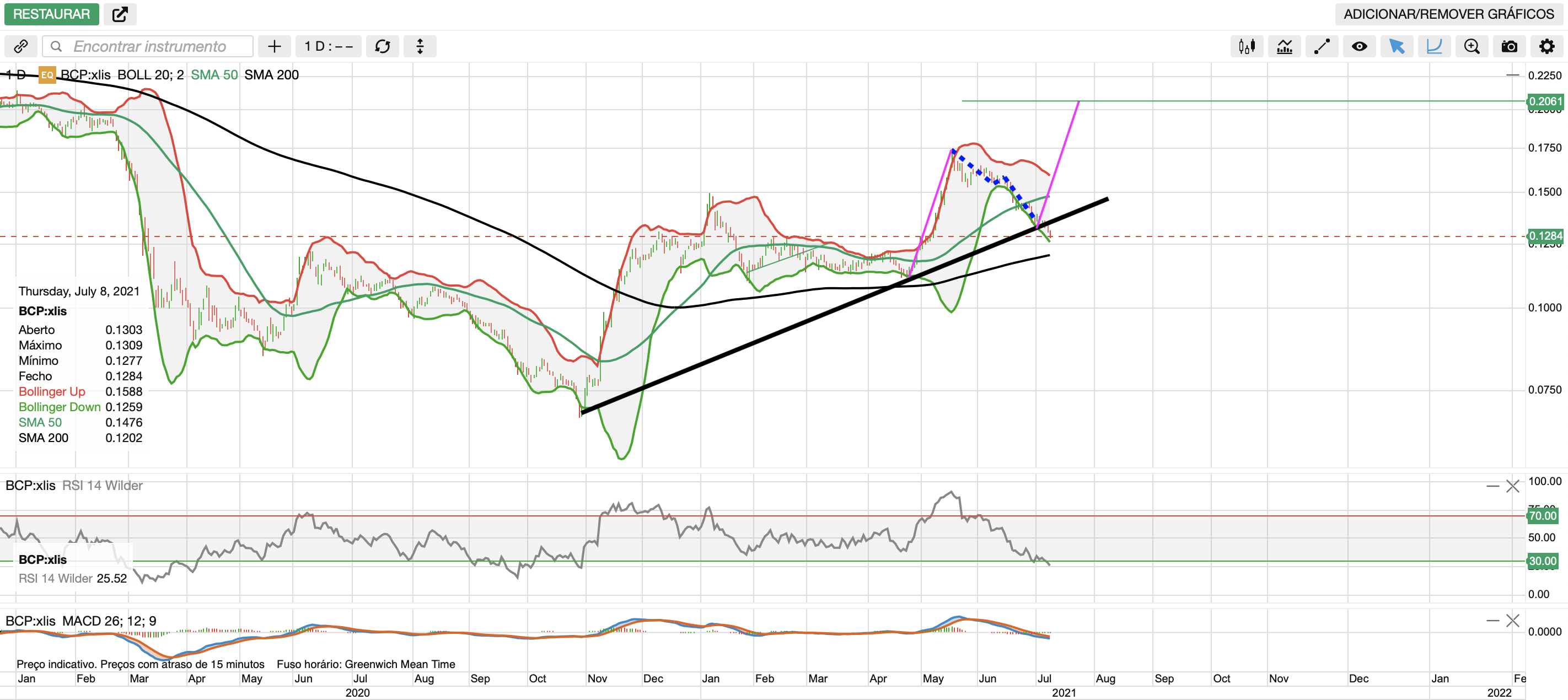Select the trend line drawing tool
Image resolution: width=1568 pixels, height=700 pixels.
(1322, 46)
